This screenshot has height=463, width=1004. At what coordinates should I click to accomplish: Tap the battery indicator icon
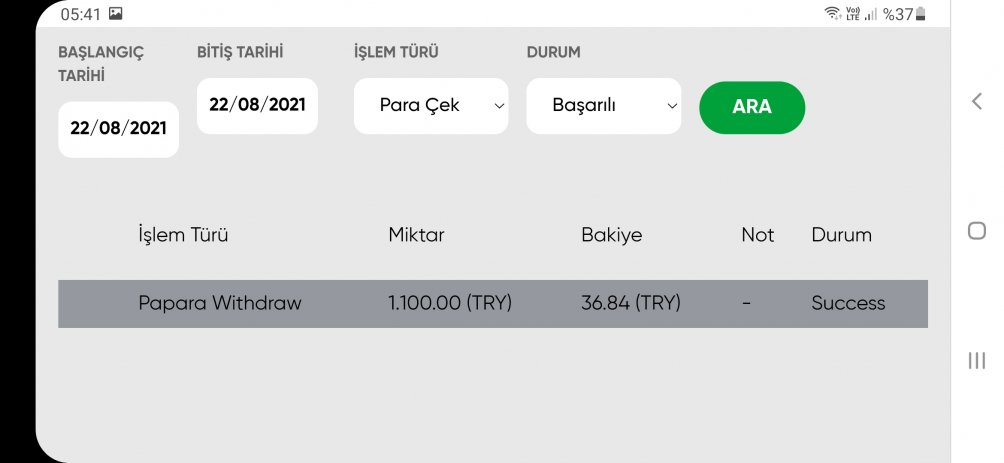pos(920,13)
